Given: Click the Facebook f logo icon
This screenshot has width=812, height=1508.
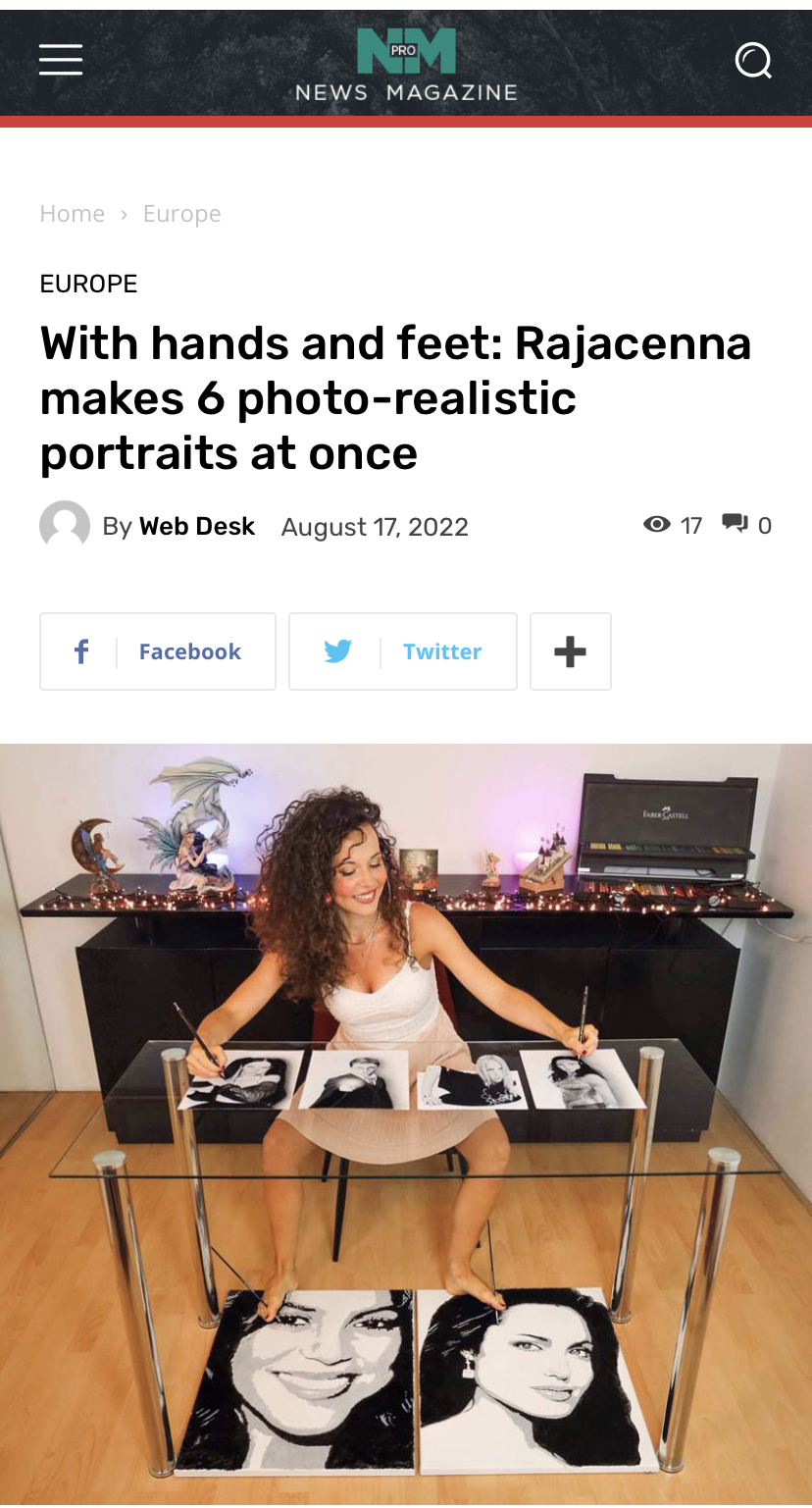Looking at the screenshot, I should coord(81,651).
